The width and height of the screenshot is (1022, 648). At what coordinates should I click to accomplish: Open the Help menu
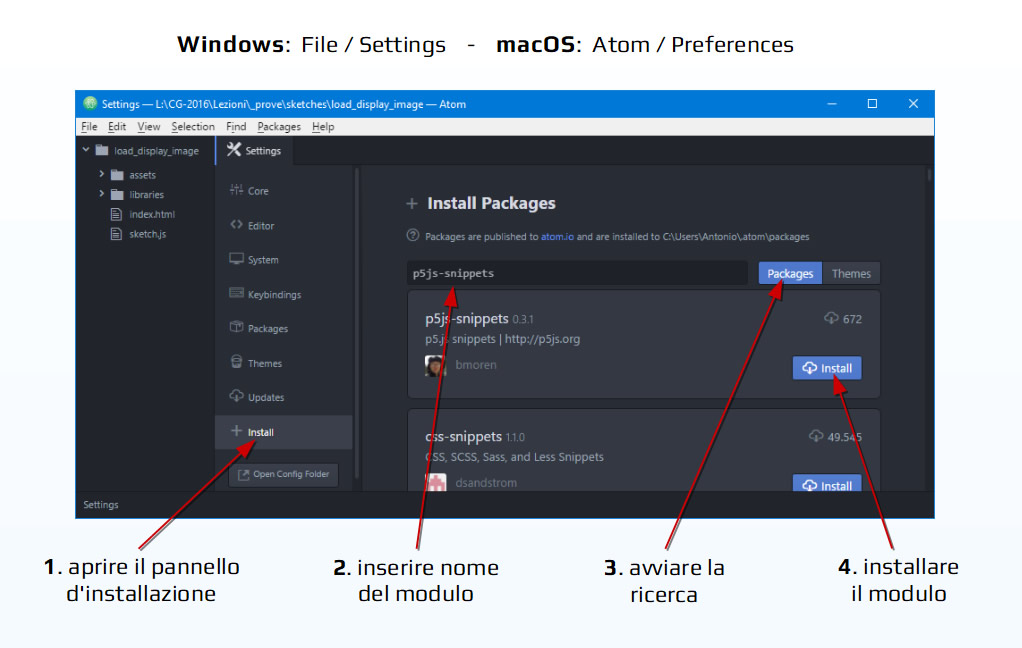(323, 126)
